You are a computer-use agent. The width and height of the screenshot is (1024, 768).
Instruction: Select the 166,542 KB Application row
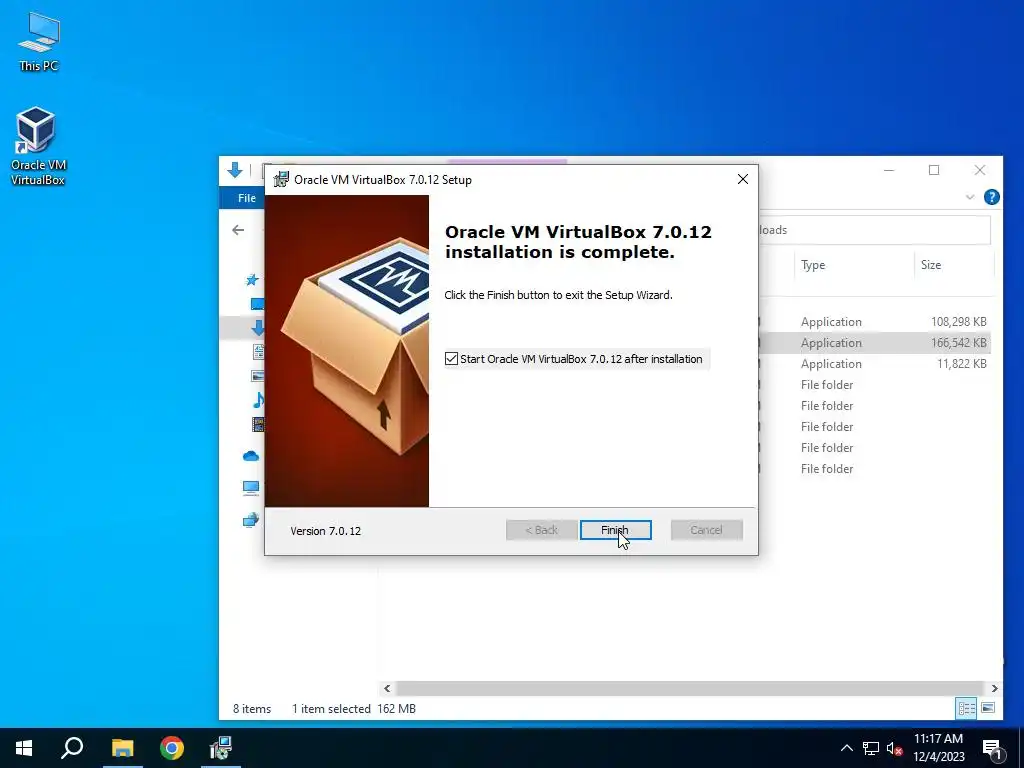click(x=874, y=343)
